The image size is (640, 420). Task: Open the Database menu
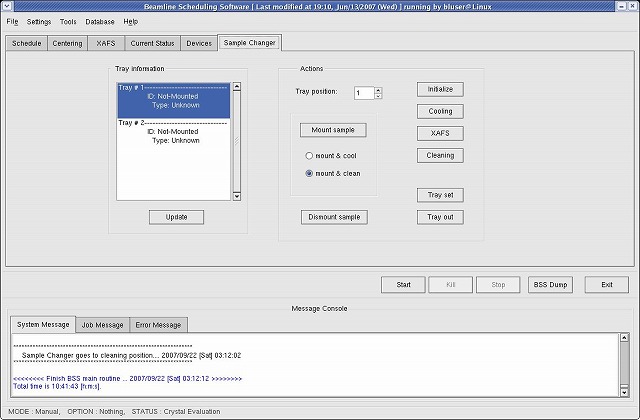[x=100, y=22]
